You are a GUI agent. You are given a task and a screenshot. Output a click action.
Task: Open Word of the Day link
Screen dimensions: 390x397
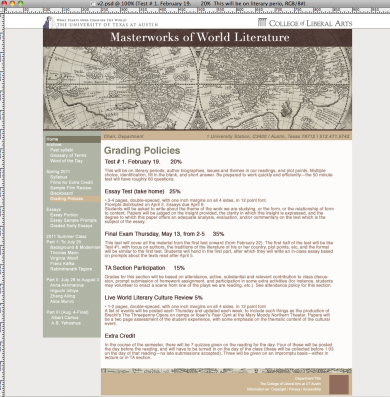[x=66, y=161]
